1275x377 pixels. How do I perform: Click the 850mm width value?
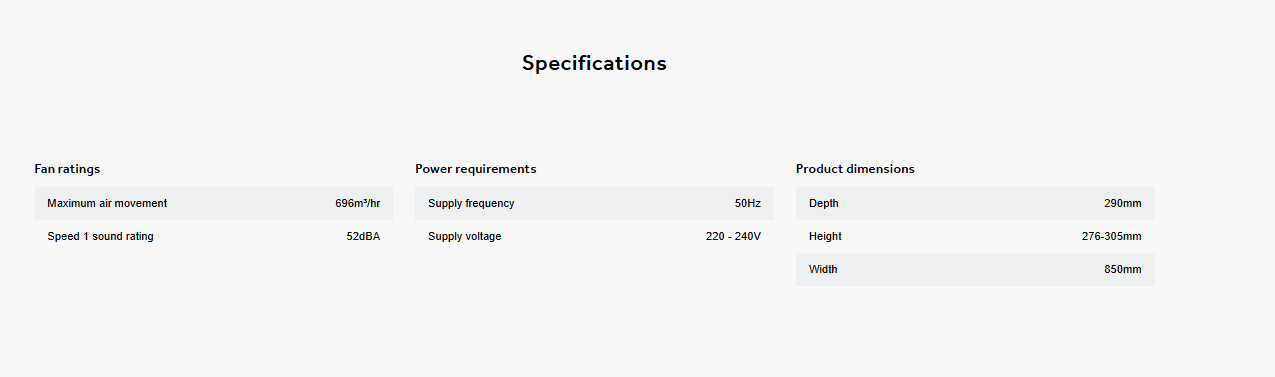(1123, 269)
